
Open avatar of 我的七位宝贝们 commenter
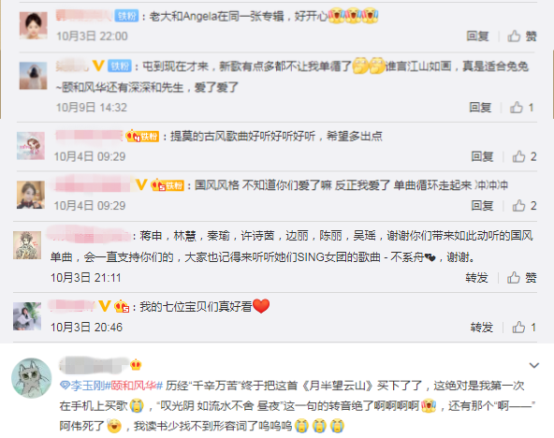tap(27, 316)
